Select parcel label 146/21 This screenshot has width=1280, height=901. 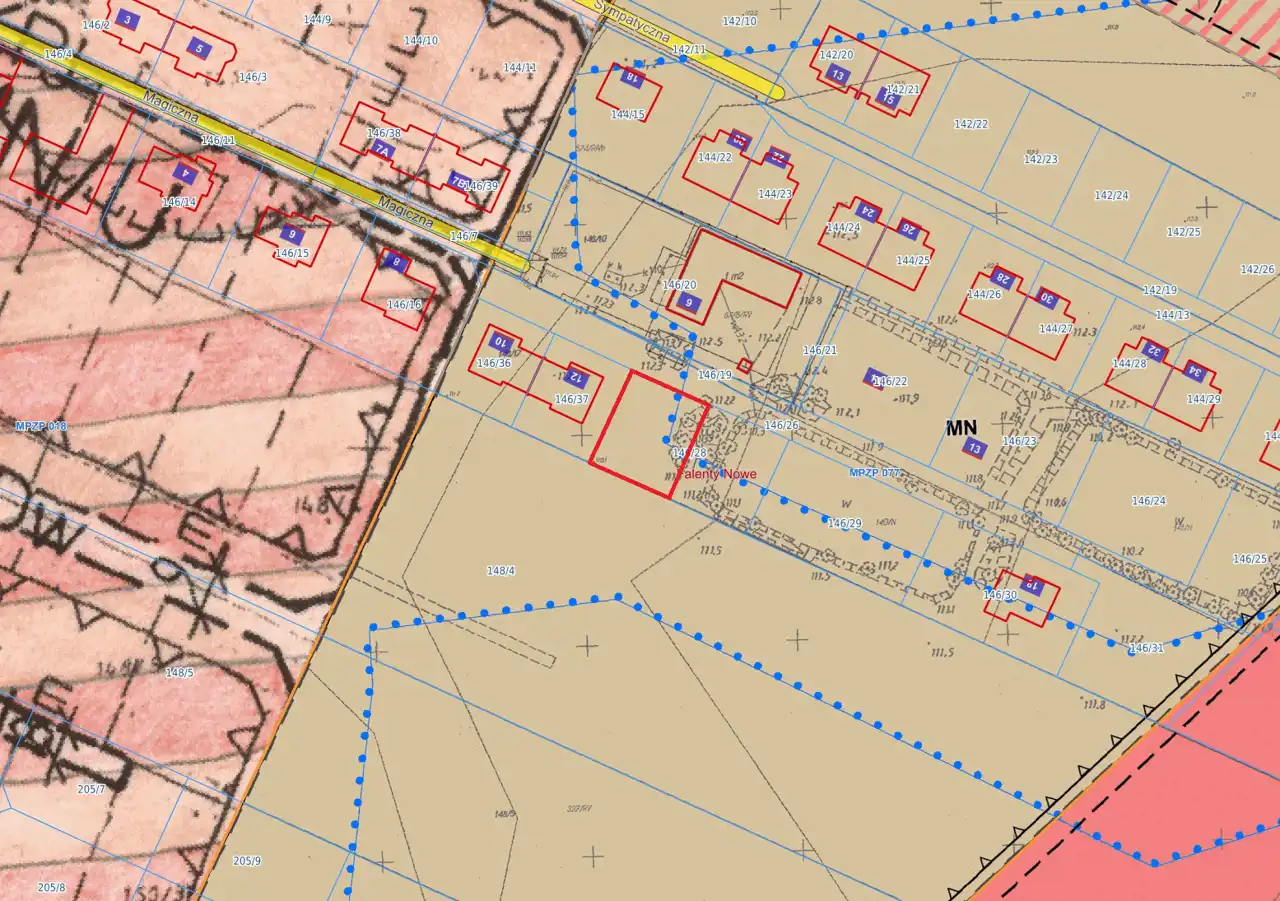(820, 350)
